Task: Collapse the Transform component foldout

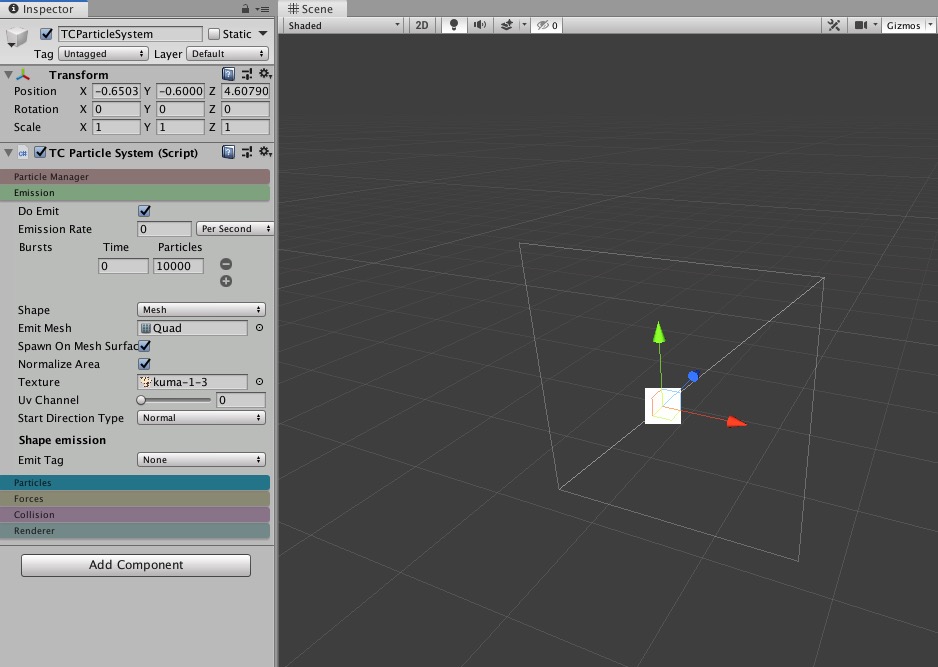Action: click(8, 75)
